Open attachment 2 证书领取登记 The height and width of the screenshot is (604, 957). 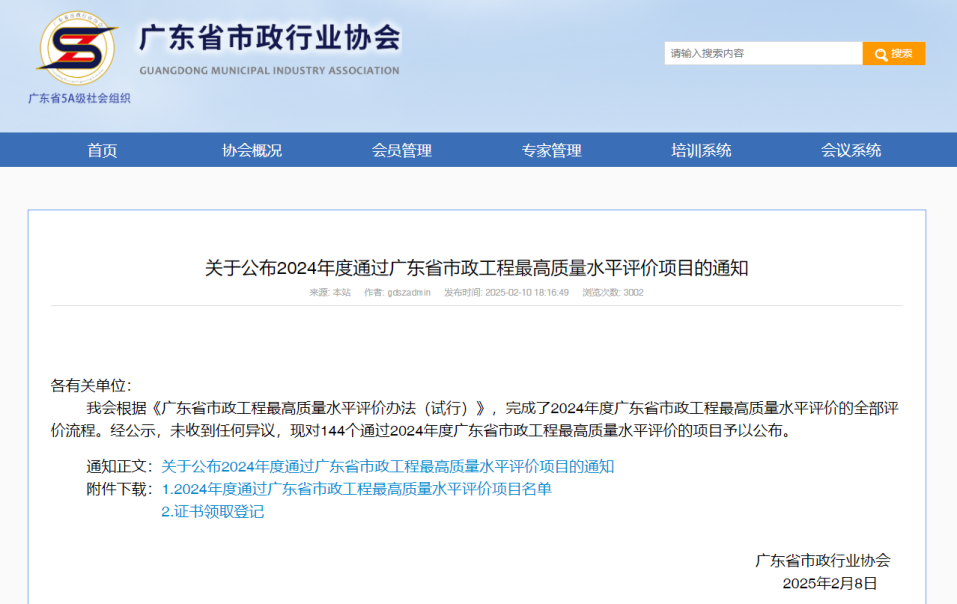[212, 512]
